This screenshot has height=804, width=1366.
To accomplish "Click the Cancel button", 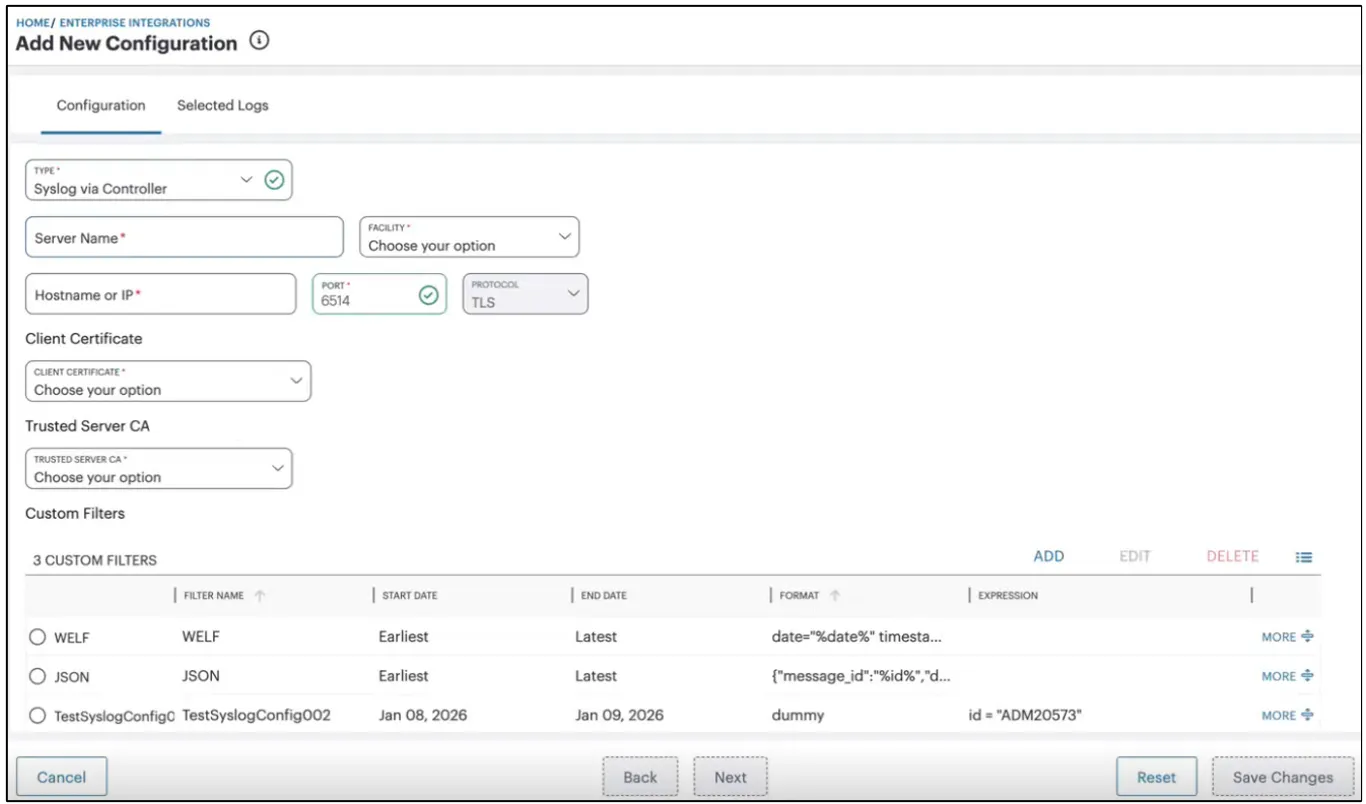I will (62, 777).
